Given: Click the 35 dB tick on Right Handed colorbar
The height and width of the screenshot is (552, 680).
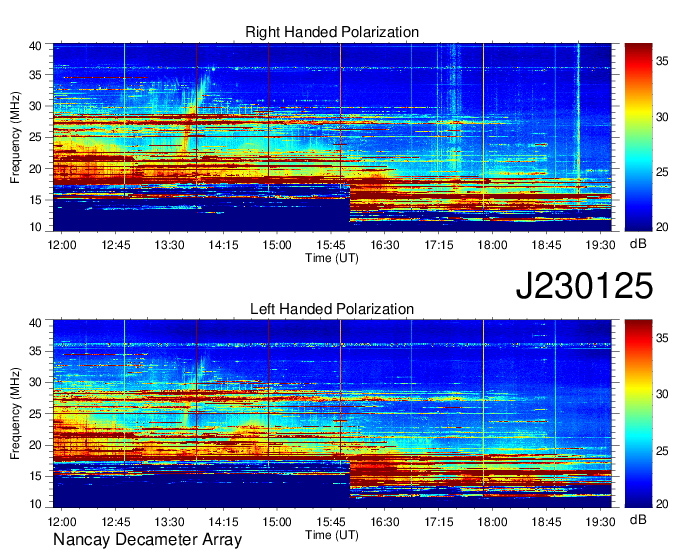Looking at the screenshot, I should click(662, 61).
